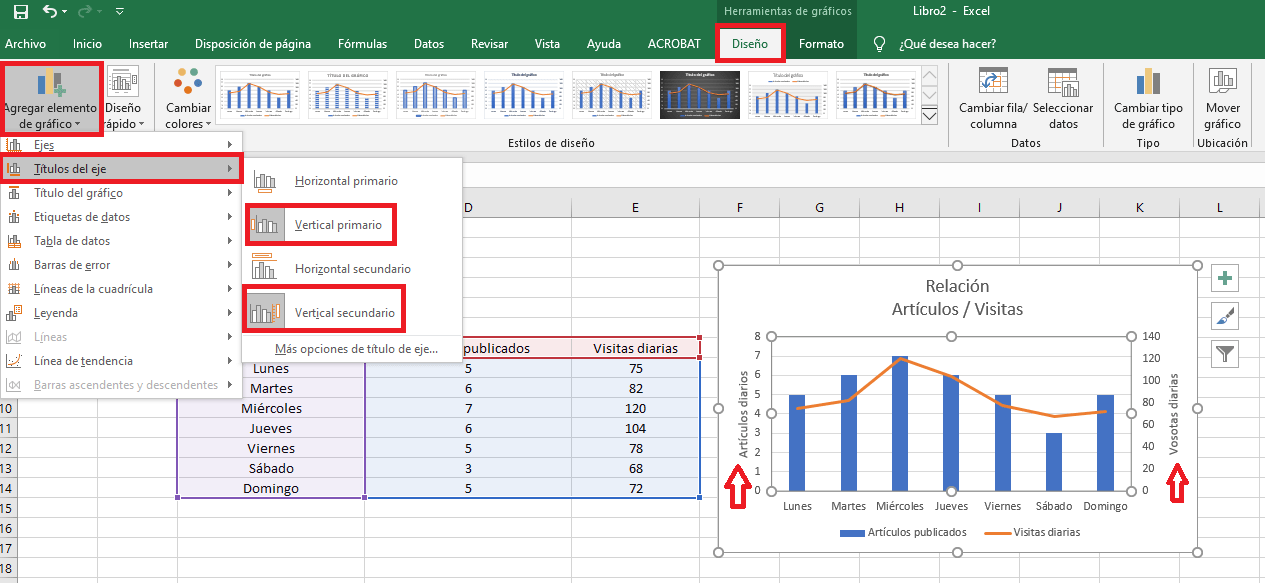
Task: Open the Insertar ribbon tab
Action: (148, 44)
